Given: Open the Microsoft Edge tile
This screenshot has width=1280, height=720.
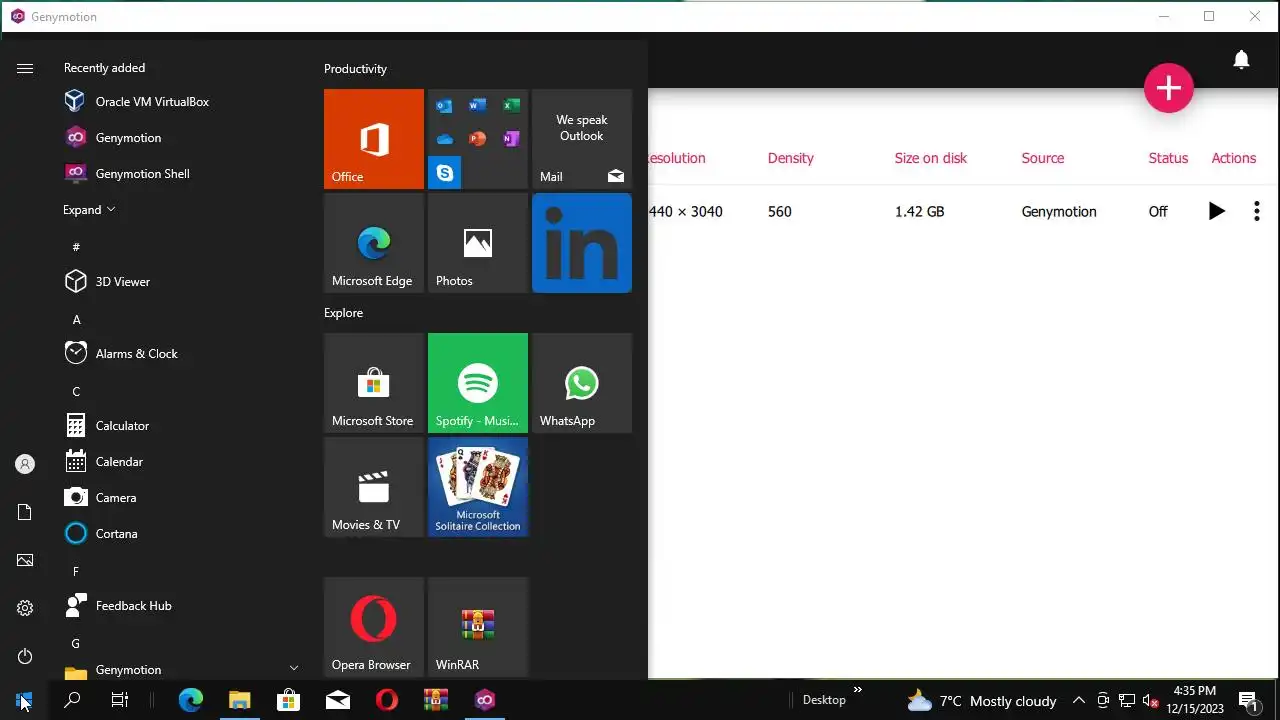Looking at the screenshot, I should click(374, 243).
